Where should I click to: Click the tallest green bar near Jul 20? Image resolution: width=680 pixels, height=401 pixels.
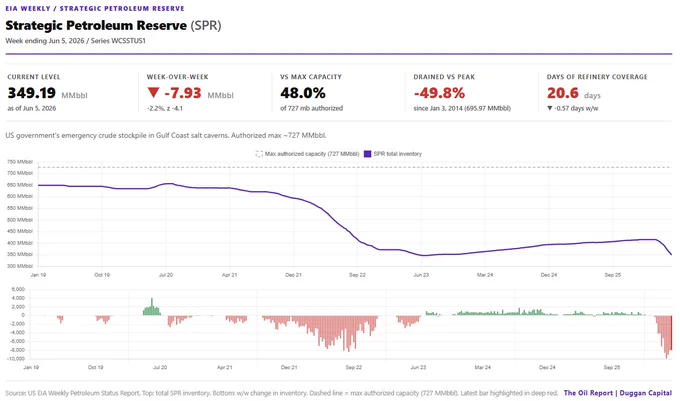pos(152,306)
